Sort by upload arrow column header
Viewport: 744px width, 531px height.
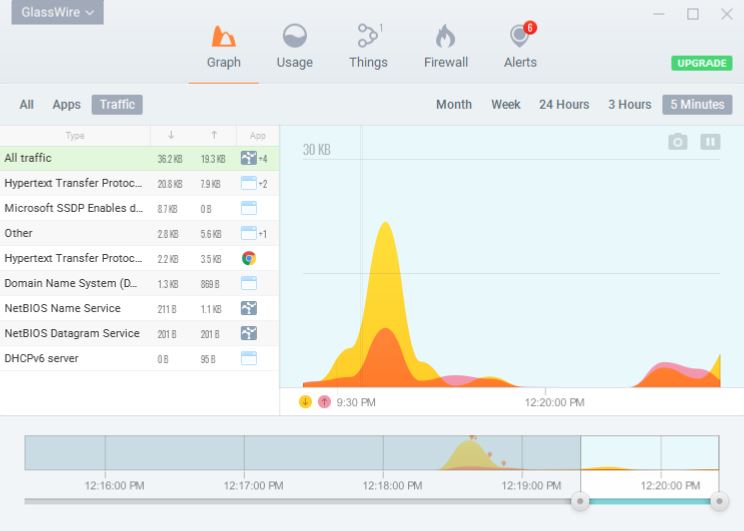[x=214, y=135]
